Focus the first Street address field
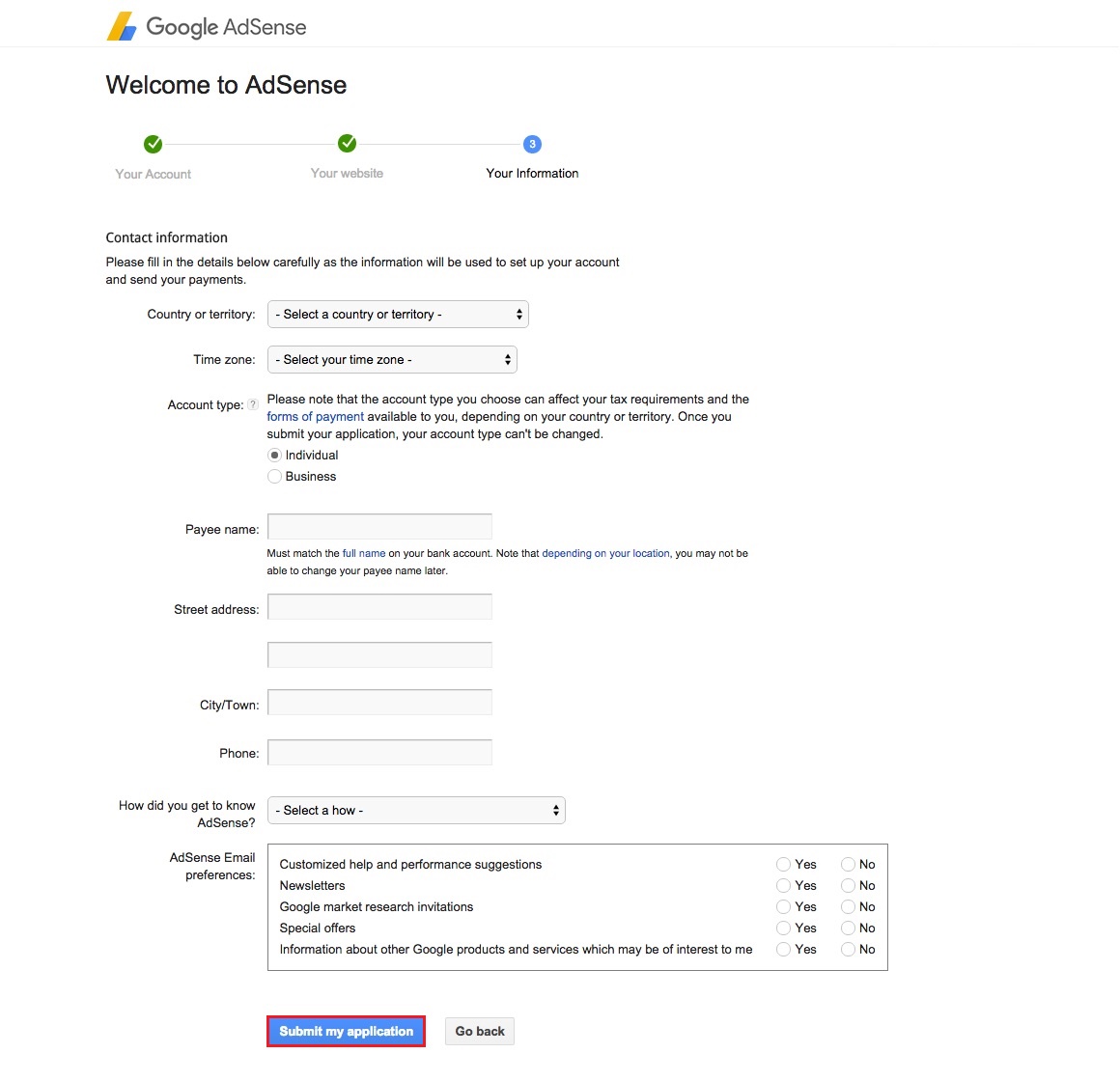 380,606
